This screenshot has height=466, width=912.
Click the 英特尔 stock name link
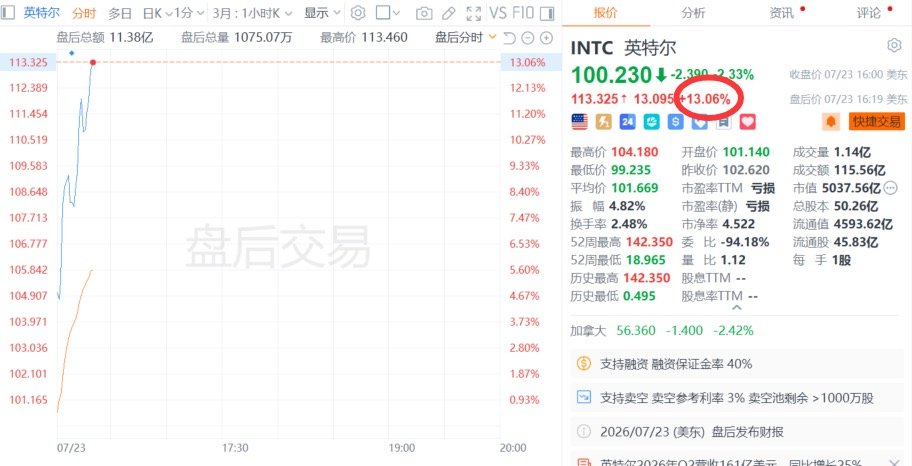[41, 13]
